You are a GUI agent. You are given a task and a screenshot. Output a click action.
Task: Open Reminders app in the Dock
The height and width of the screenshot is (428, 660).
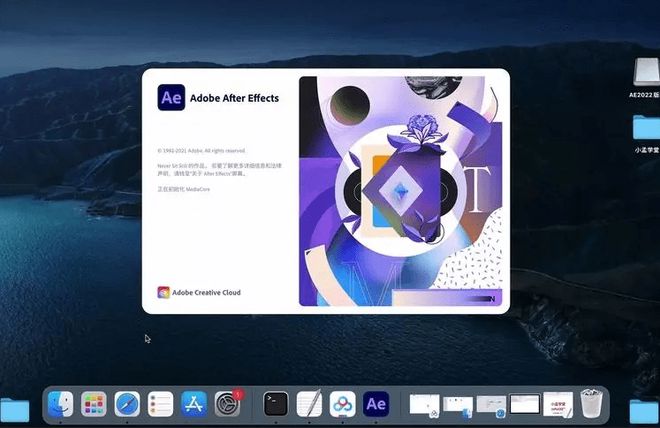(160, 404)
